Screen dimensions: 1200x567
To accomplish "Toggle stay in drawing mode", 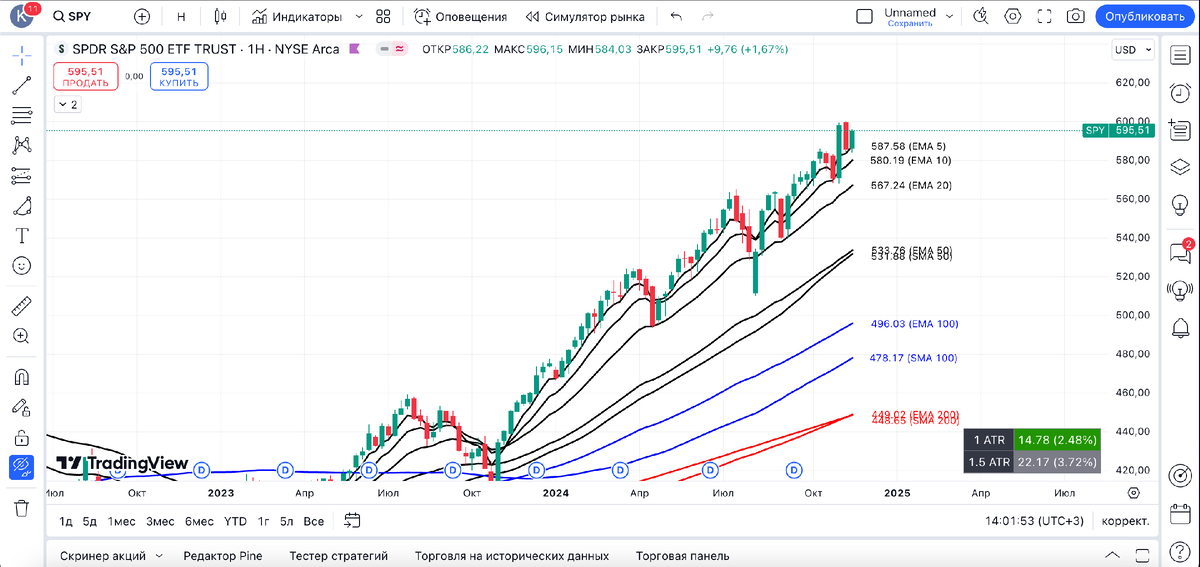I will click(x=21, y=407).
